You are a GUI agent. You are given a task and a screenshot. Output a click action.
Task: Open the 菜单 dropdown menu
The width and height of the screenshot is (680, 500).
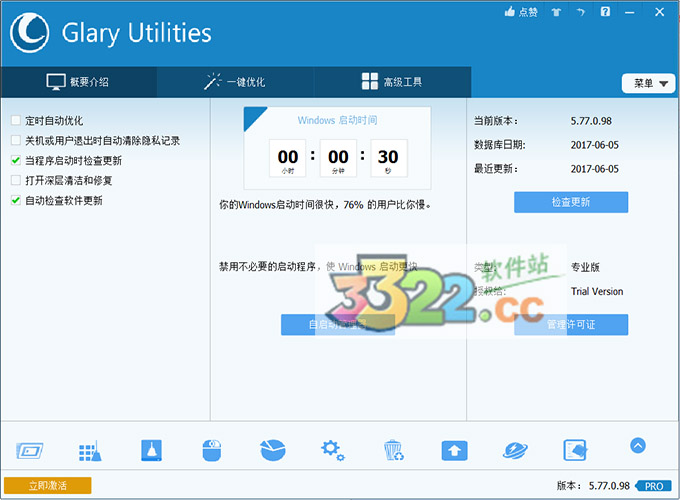tap(648, 83)
